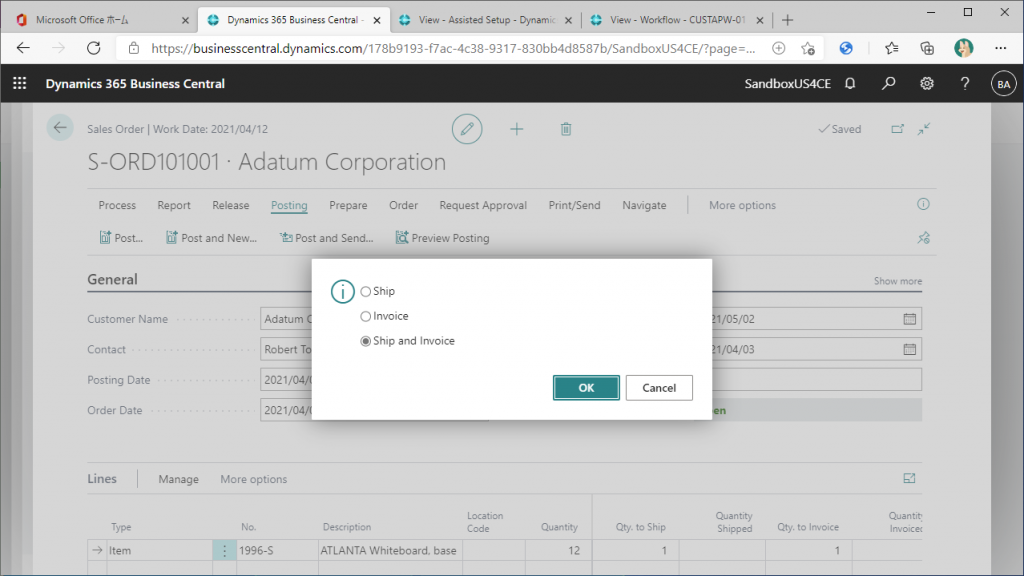Screen dimensions: 1024x576
Task: Expand More options in the action bar
Action: (742, 205)
